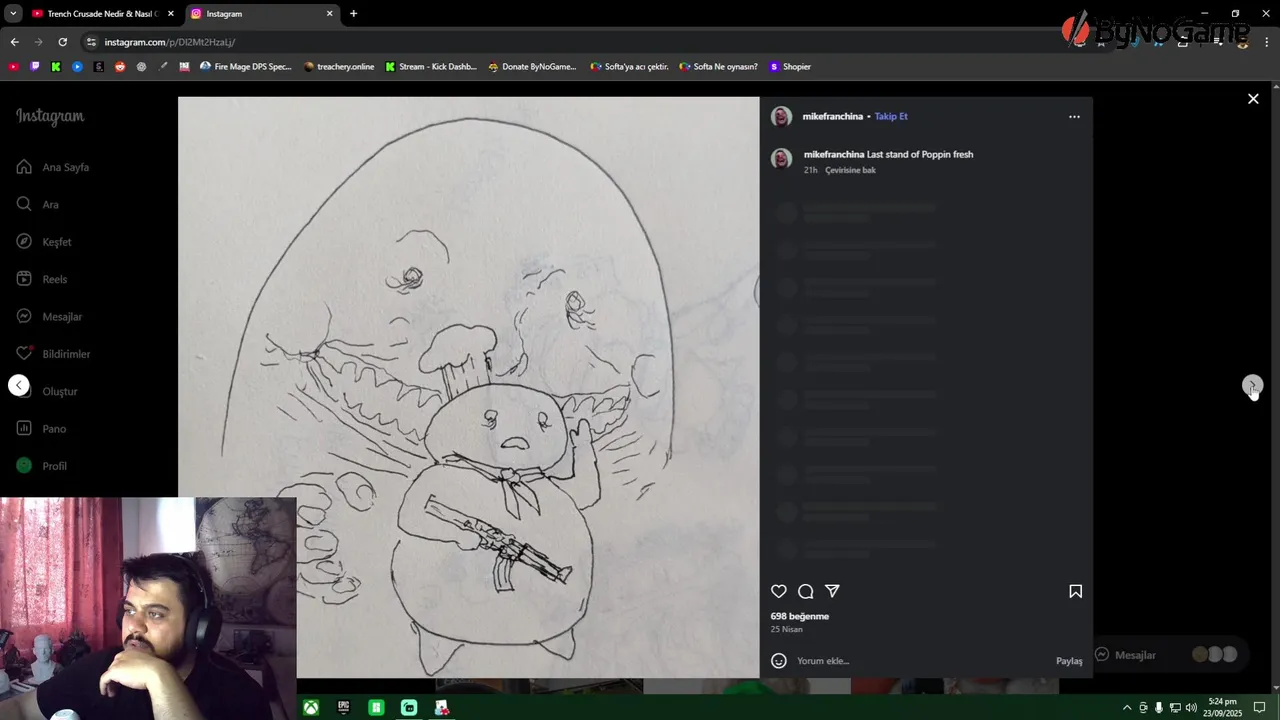This screenshot has height=720, width=1280.
Task: Click 698 beğenme likes count
Action: click(x=800, y=616)
